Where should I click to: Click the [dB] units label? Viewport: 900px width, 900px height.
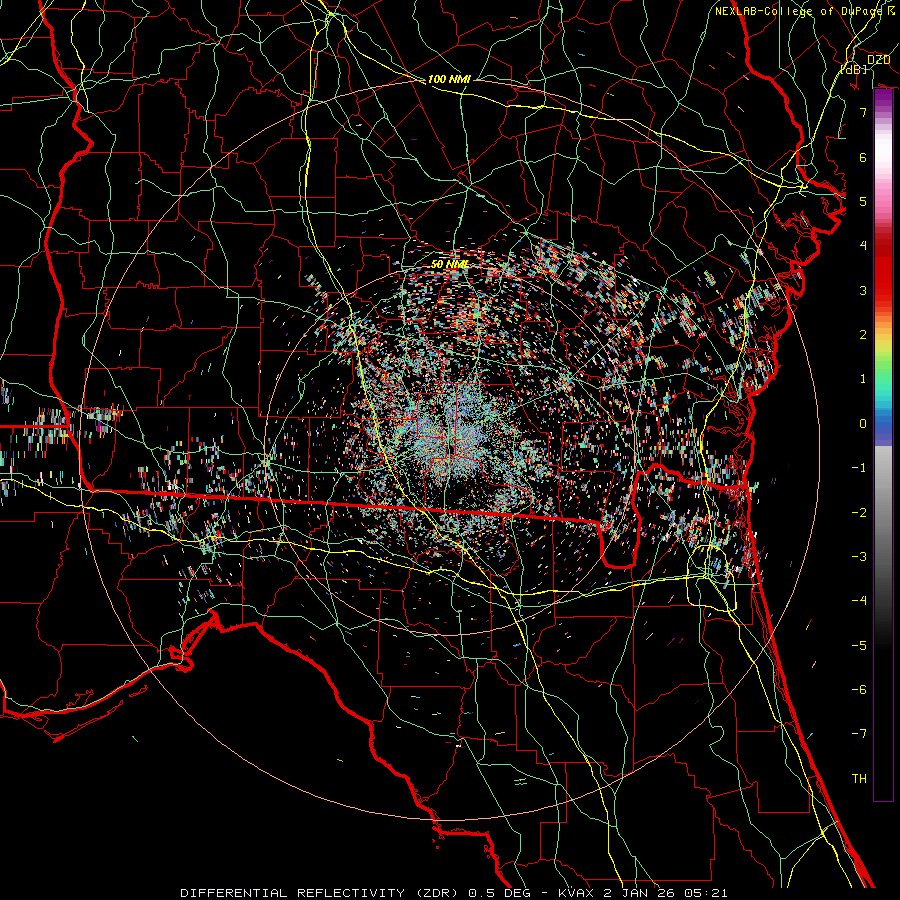pyautogui.click(x=853, y=69)
